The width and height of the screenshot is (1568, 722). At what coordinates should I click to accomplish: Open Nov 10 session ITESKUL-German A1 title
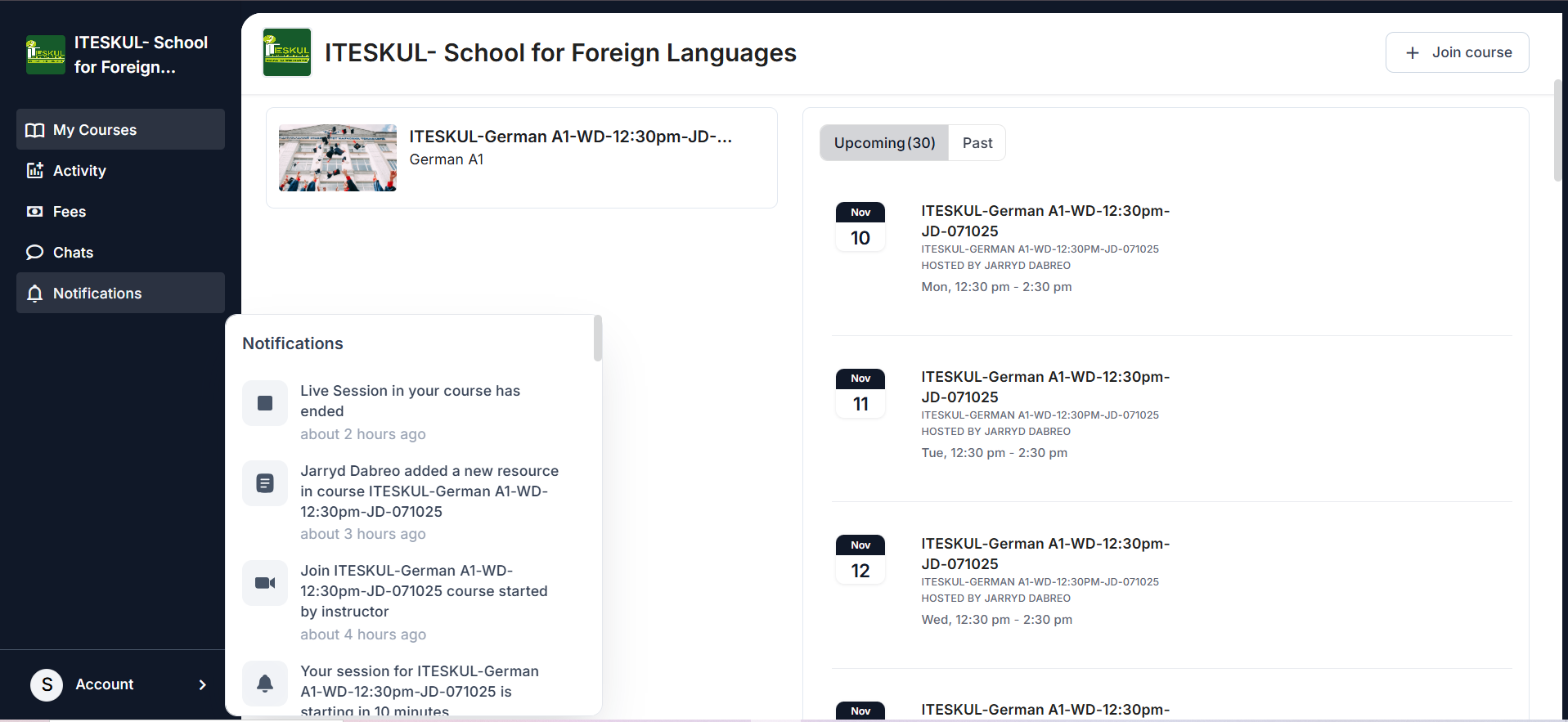point(1045,221)
